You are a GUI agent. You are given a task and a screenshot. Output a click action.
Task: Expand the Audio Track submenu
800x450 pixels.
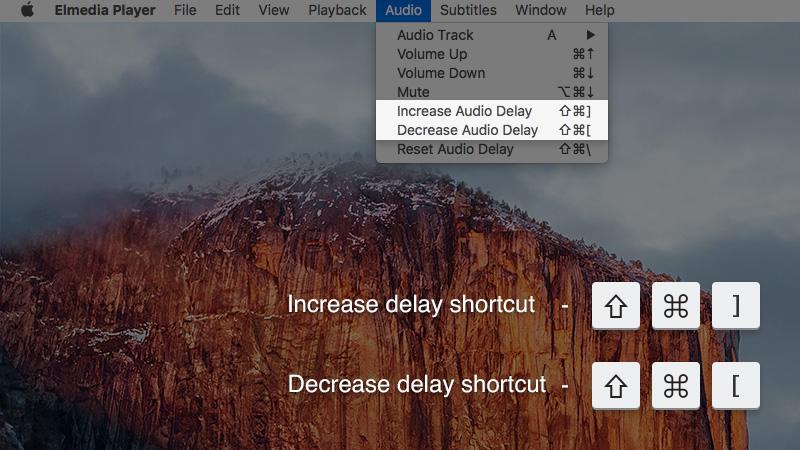pyautogui.click(x=492, y=35)
